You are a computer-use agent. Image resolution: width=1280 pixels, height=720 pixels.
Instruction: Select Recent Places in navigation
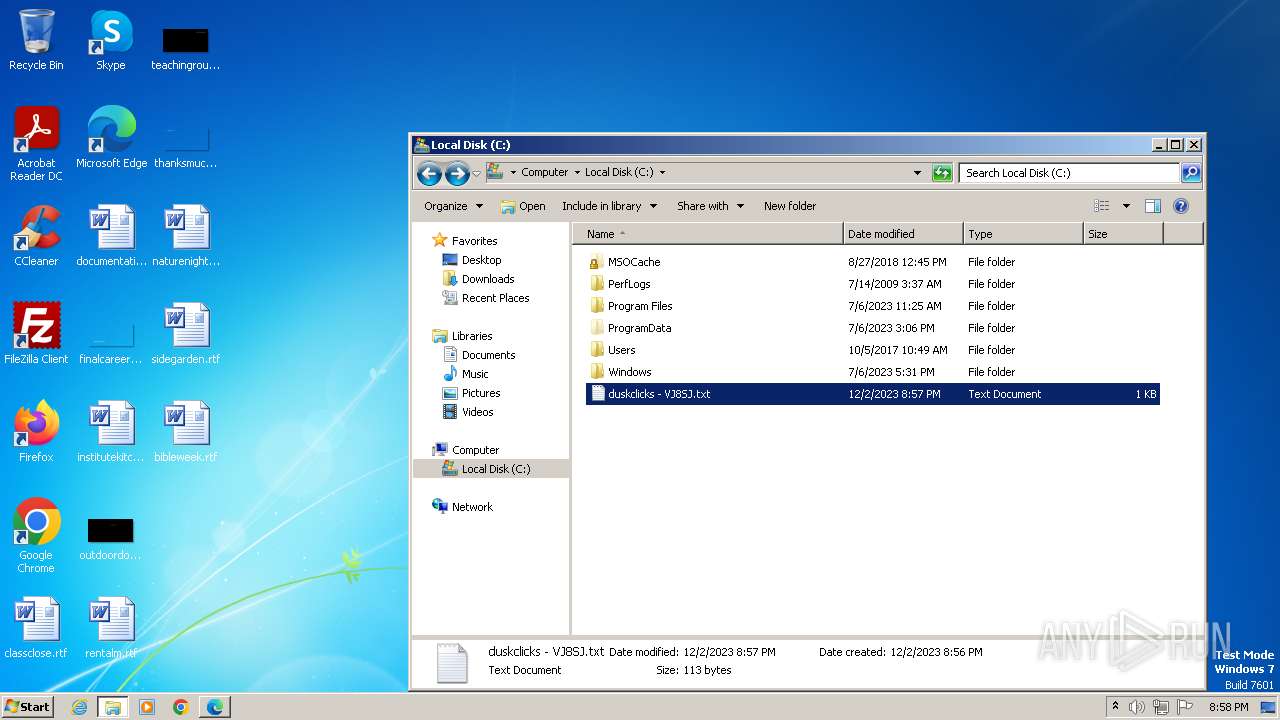pyautogui.click(x=486, y=298)
